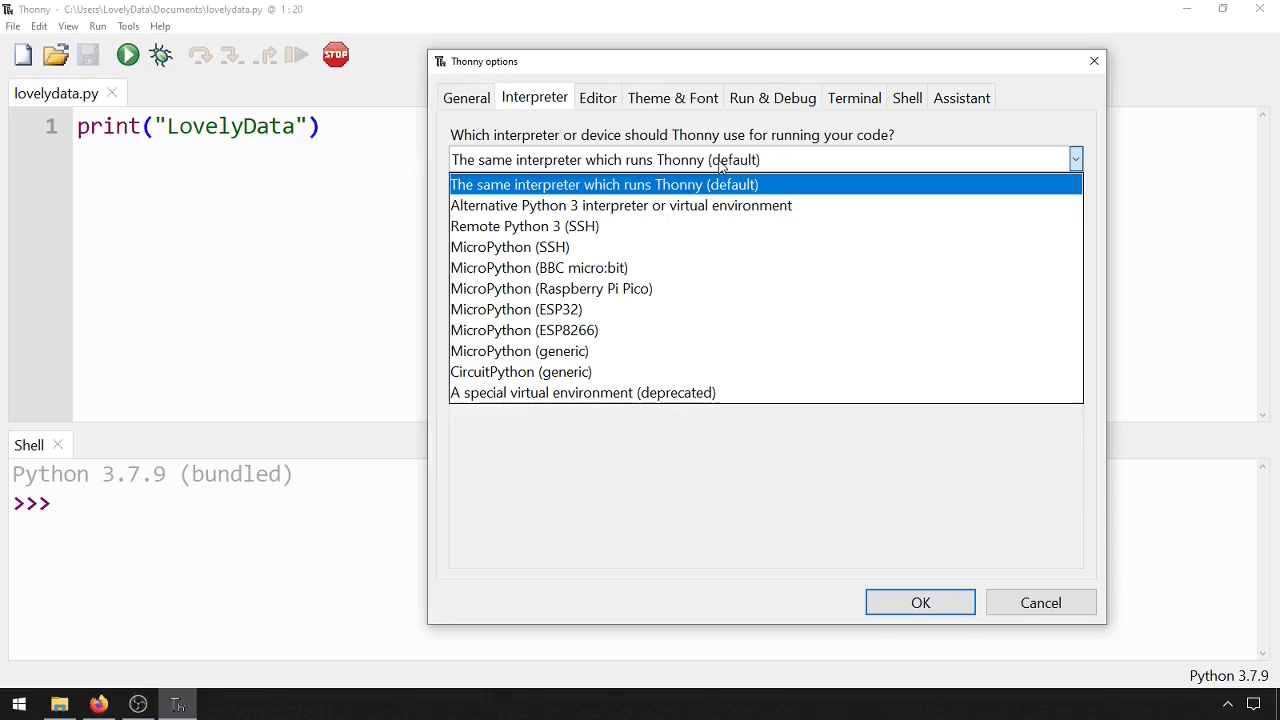Switch to the Editor options tab
This screenshot has height=720, width=1280.
pos(597,98)
